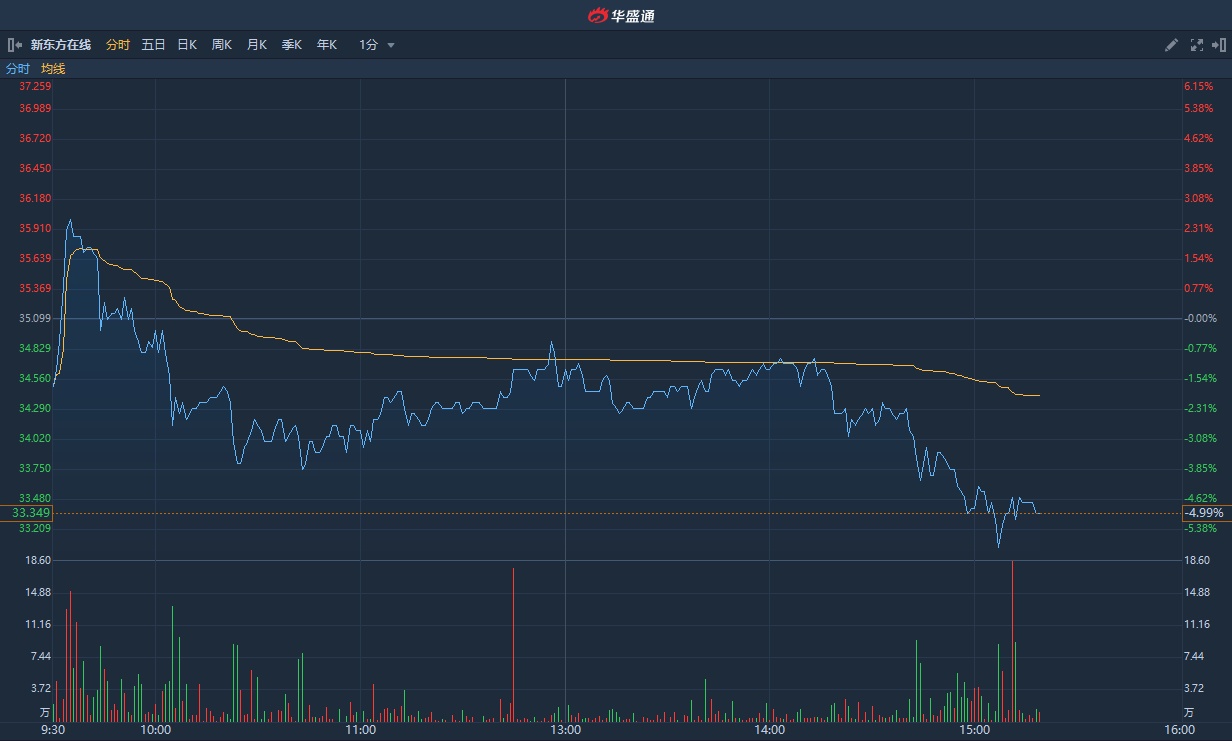Click the right panel collapse icon
Viewport: 1232px width, 741px height.
(1218, 45)
